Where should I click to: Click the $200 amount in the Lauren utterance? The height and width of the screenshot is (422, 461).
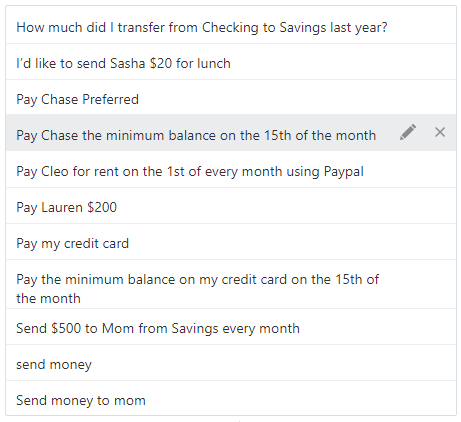click(x=102, y=207)
